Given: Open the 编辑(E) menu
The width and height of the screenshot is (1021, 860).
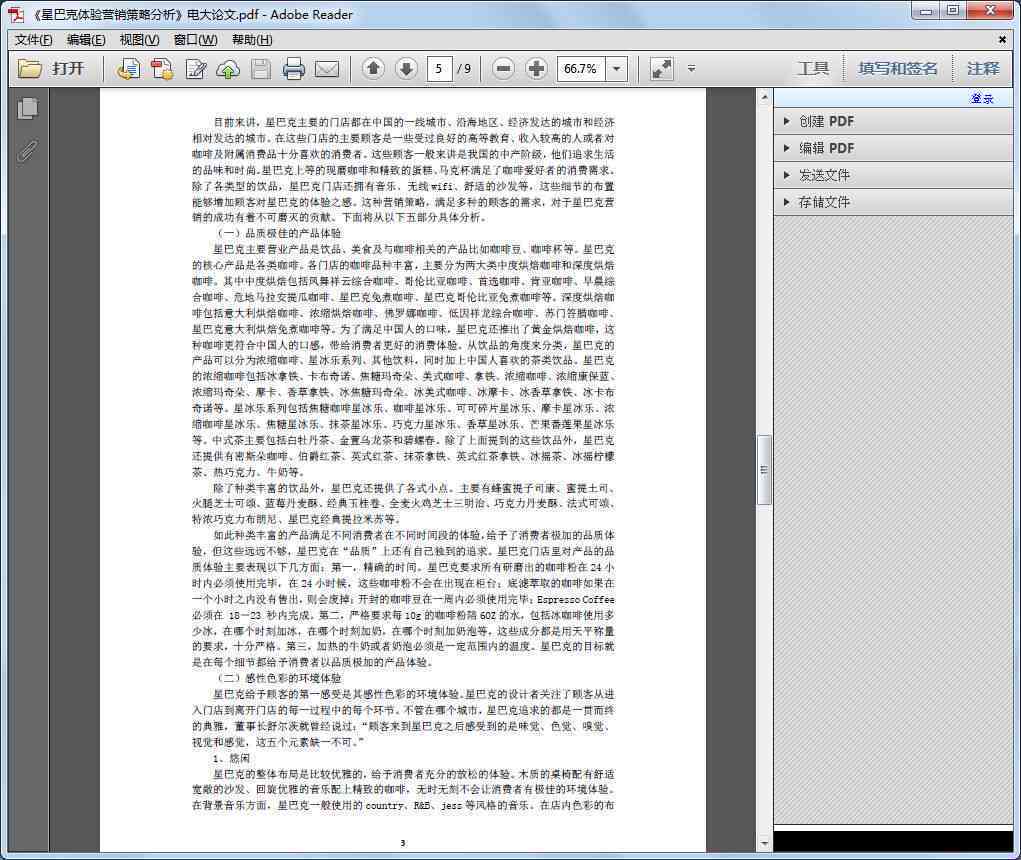Looking at the screenshot, I should 86,40.
